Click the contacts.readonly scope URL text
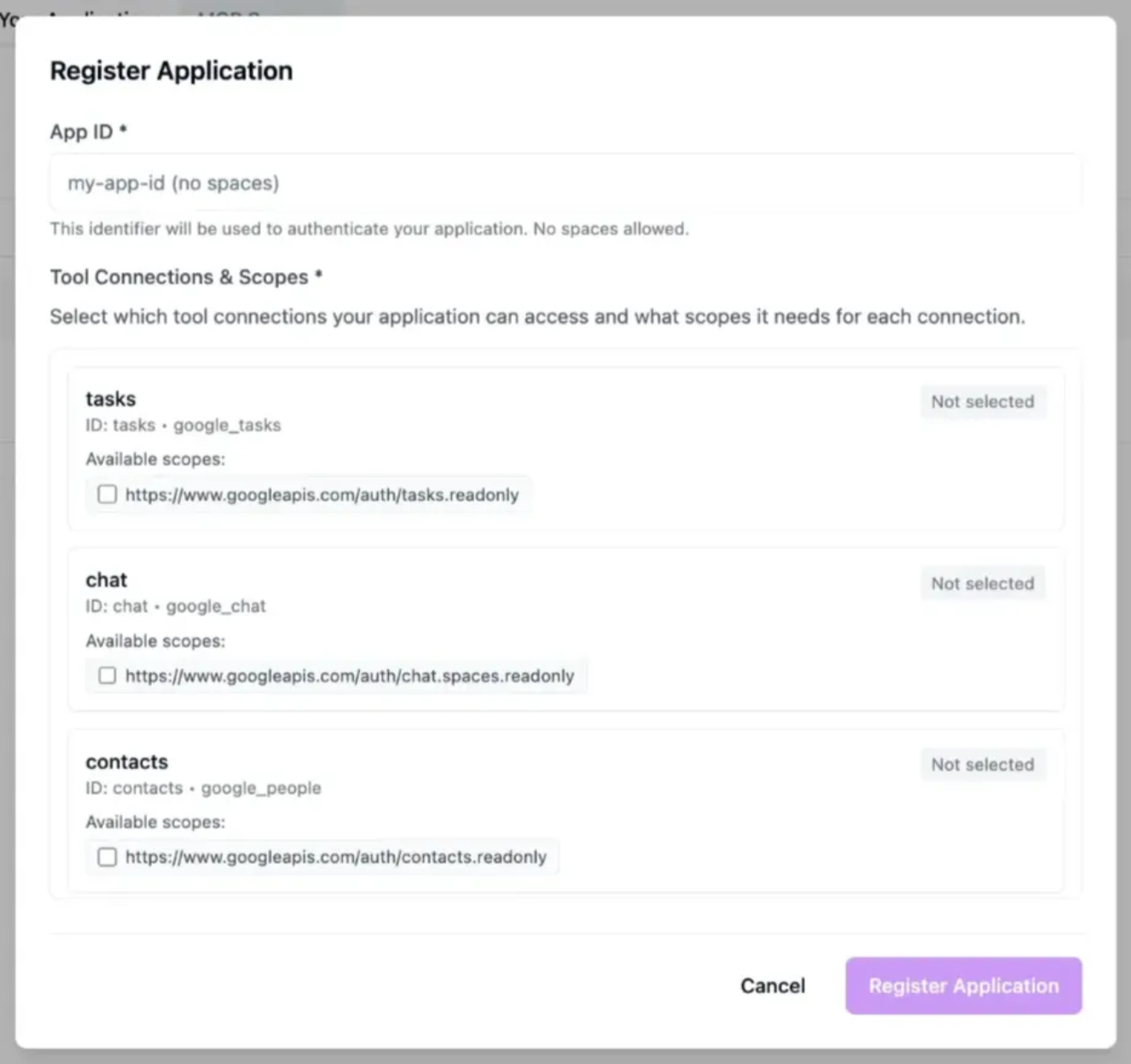The height and width of the screenshot is (1064, 1131). pos(336,857)
